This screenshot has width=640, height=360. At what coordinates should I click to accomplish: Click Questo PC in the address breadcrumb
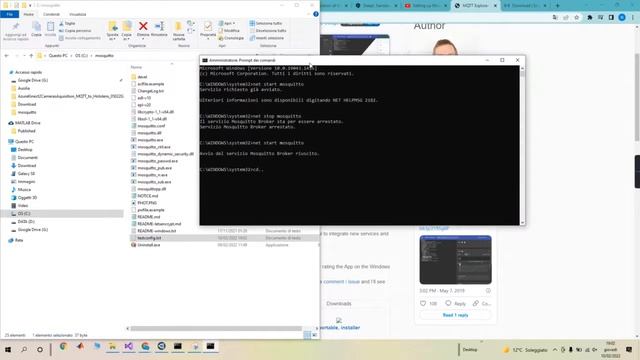58,56
